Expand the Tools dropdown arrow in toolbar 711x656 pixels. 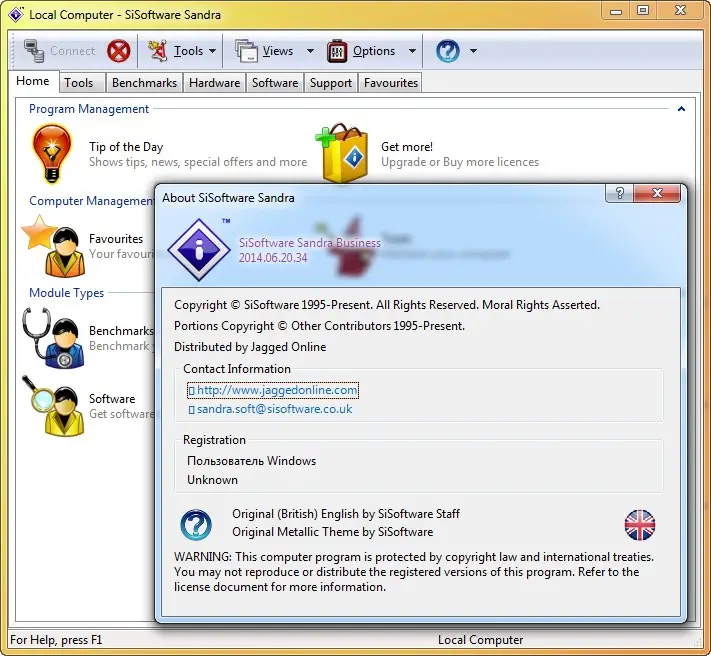pos(212,51)
